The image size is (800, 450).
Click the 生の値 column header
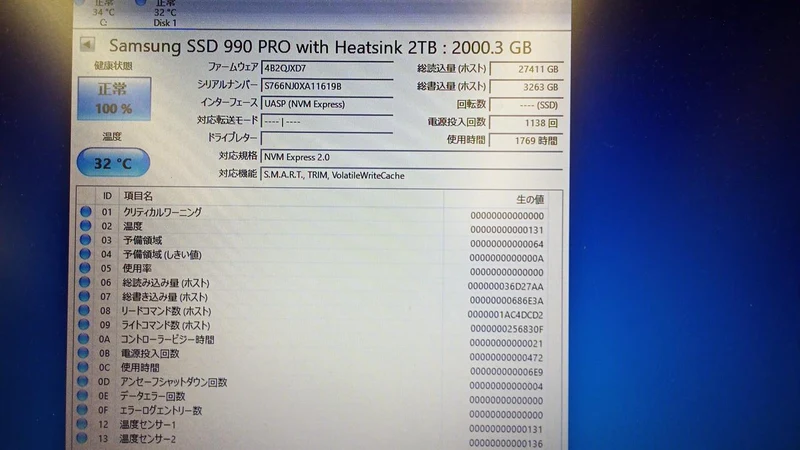coord(530,199)
